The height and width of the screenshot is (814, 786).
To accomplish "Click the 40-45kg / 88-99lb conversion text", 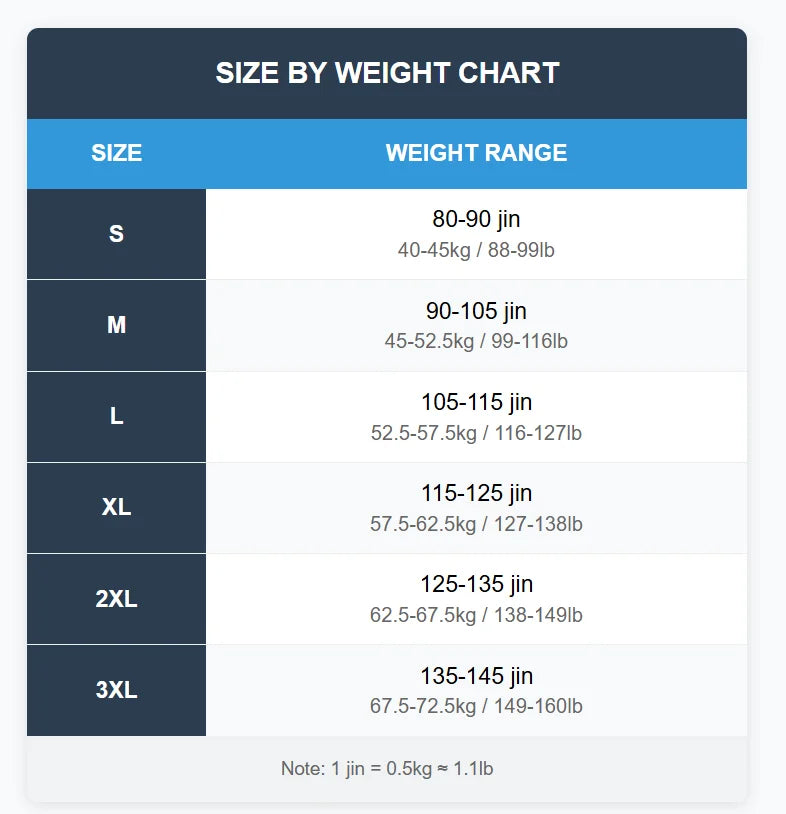I will (x=476, y=250).
